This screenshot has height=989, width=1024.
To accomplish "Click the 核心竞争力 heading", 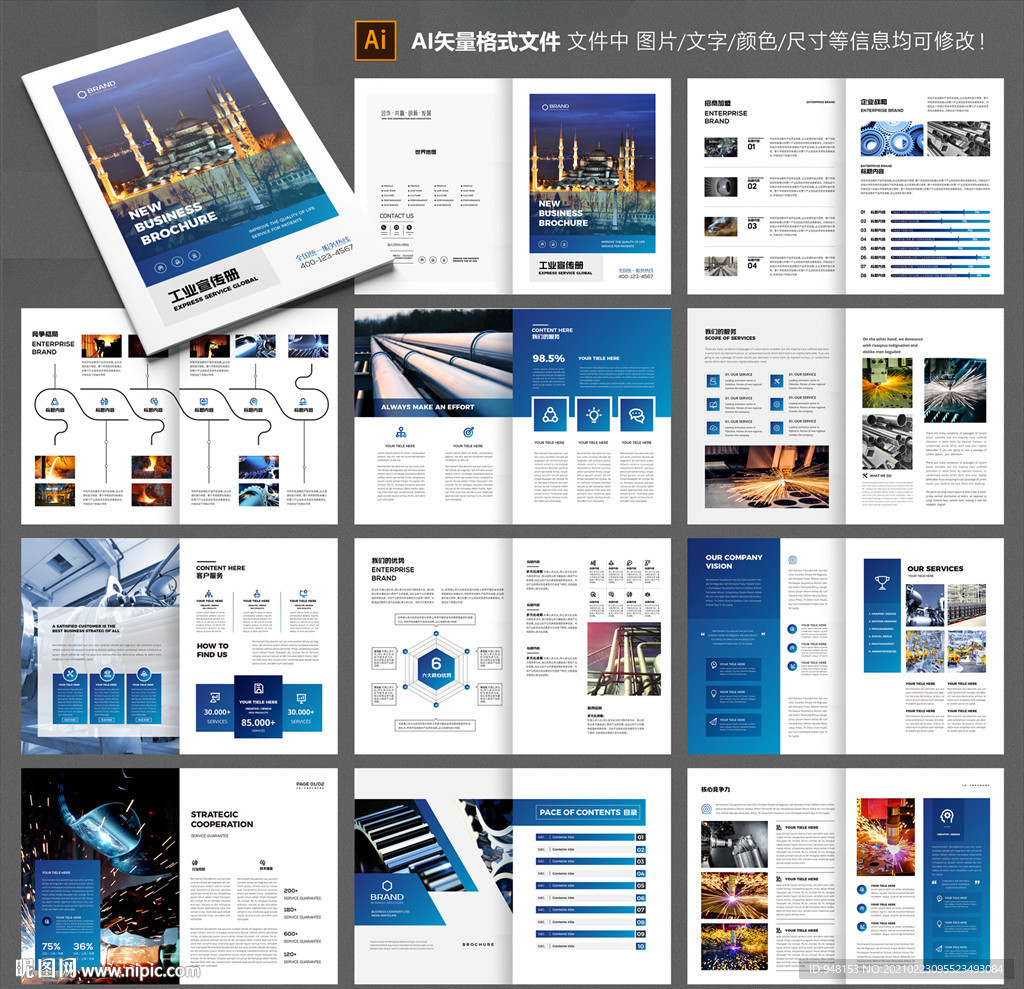I will tap(716, 790).
